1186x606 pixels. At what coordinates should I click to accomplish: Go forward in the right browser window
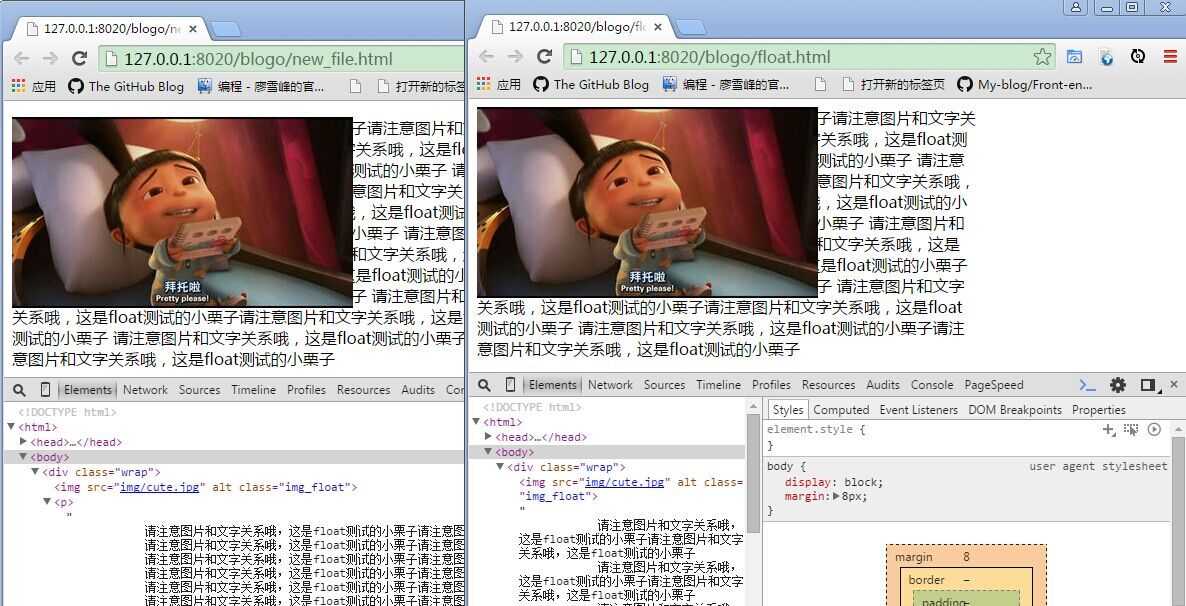(x=515, y=57)
